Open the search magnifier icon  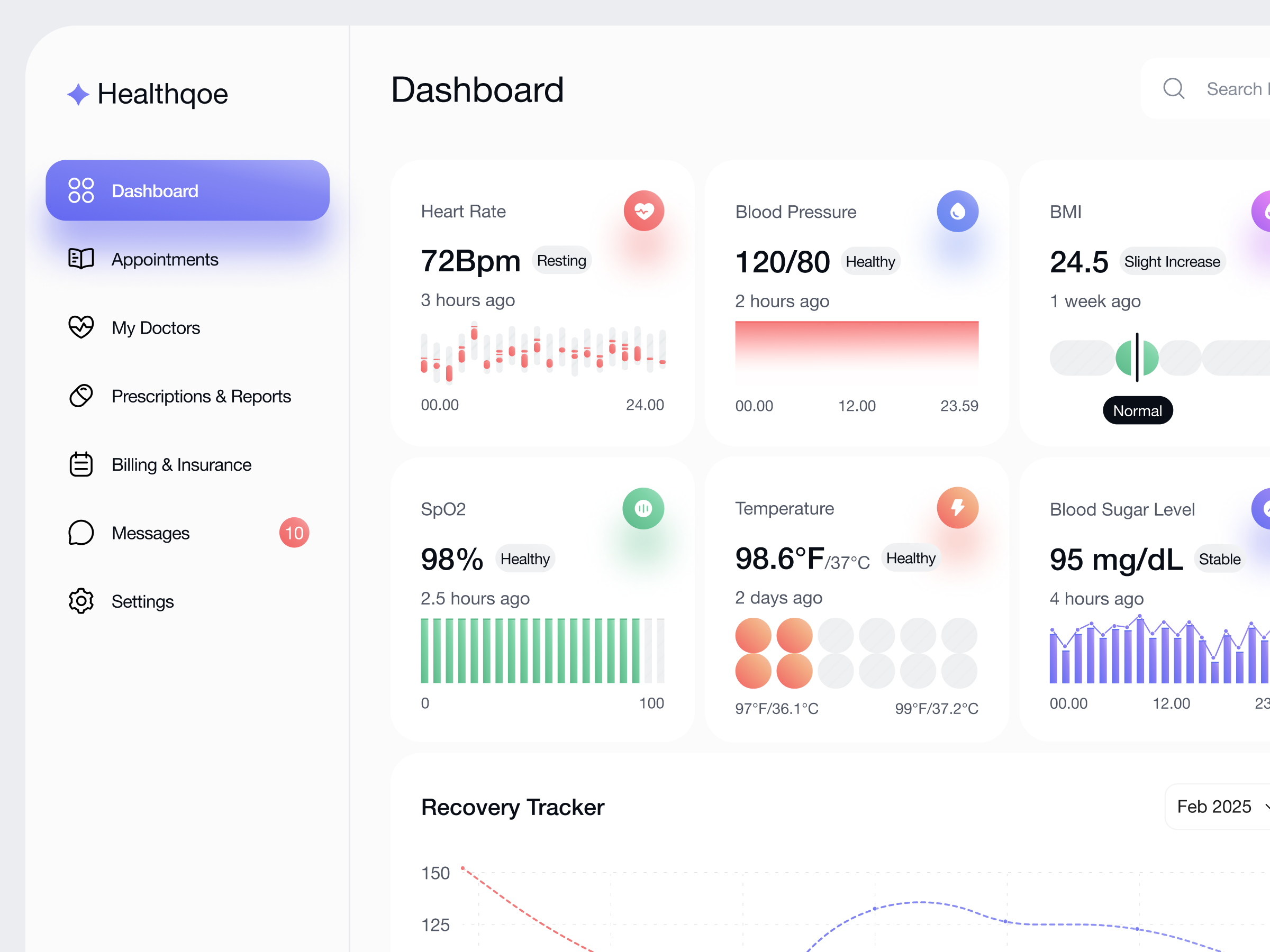coord(1174,89)
